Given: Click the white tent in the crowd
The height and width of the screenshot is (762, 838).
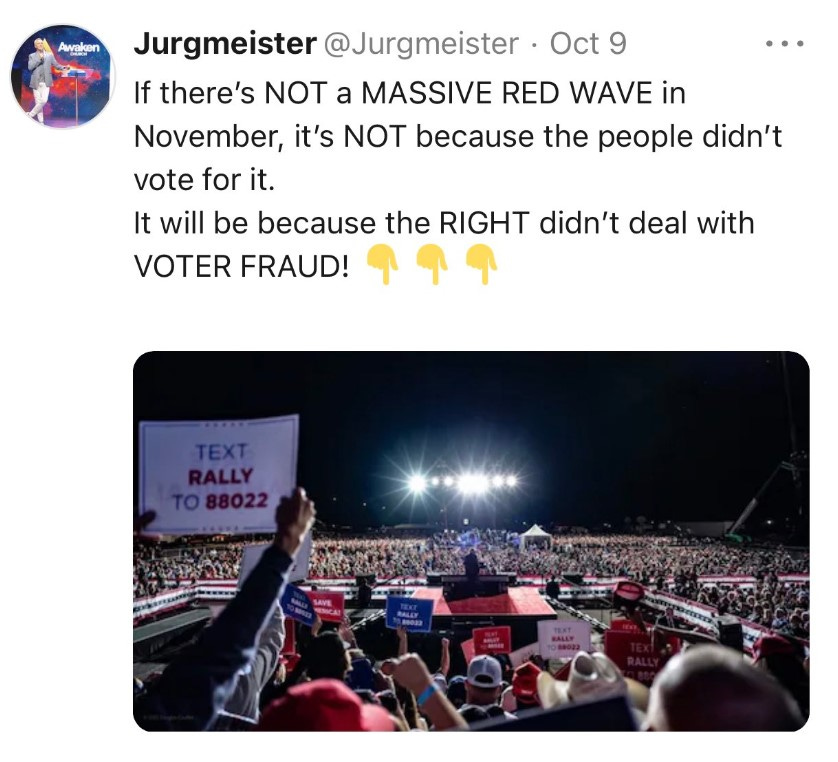Looking at the screenshot, I should click(x=534, y=536).
